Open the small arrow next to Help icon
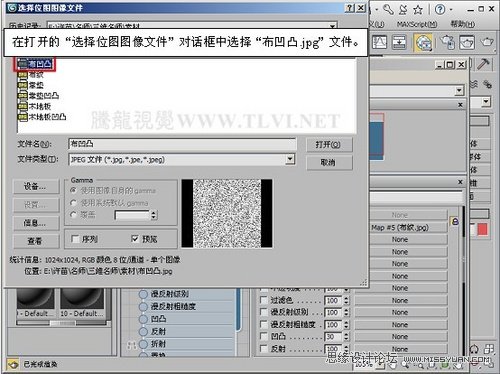The width and height of the screenshot is (500, 374). click(451, 9)
